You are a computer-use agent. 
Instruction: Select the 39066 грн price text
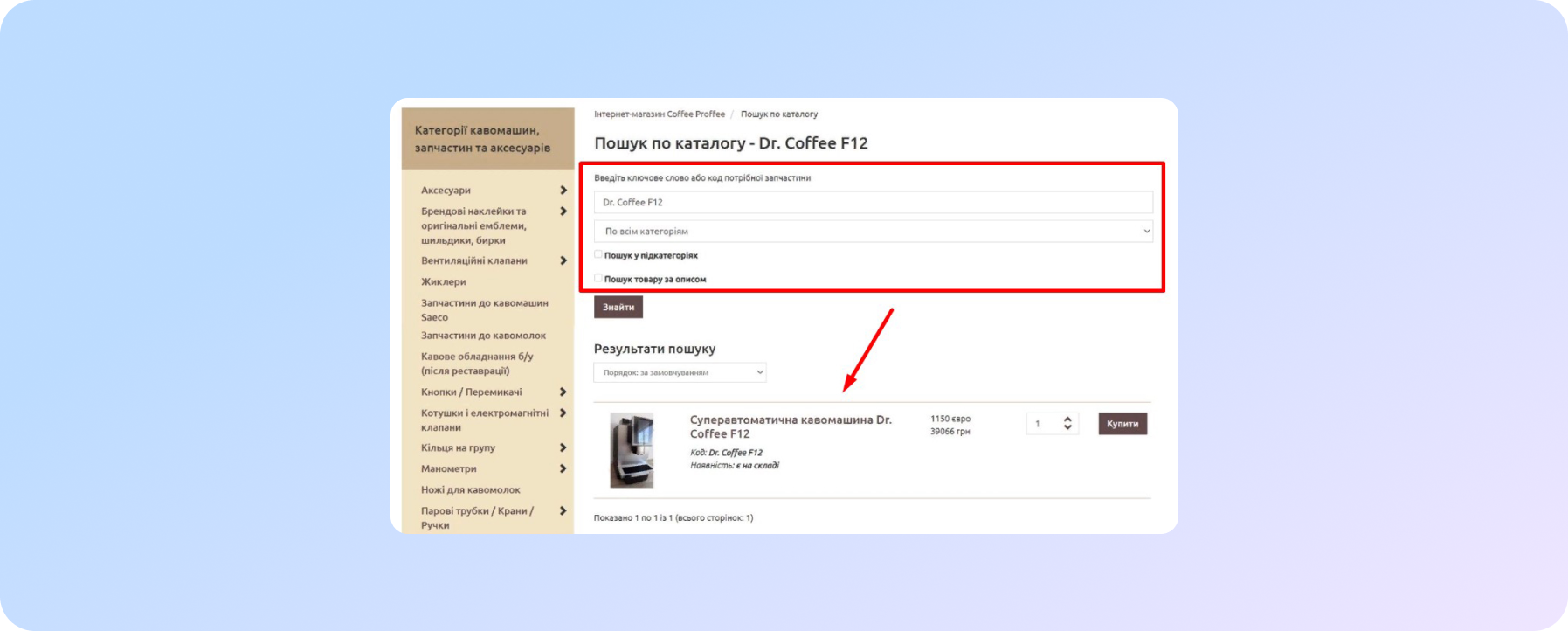pyautogui.click(x=950, y=432)
